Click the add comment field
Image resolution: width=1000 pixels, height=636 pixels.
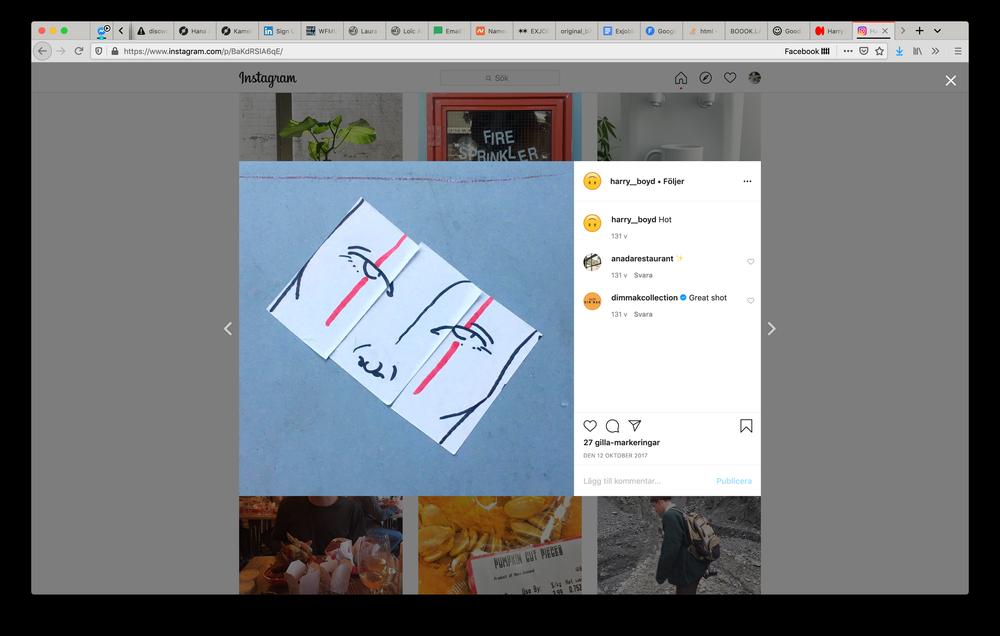point(644,481)
